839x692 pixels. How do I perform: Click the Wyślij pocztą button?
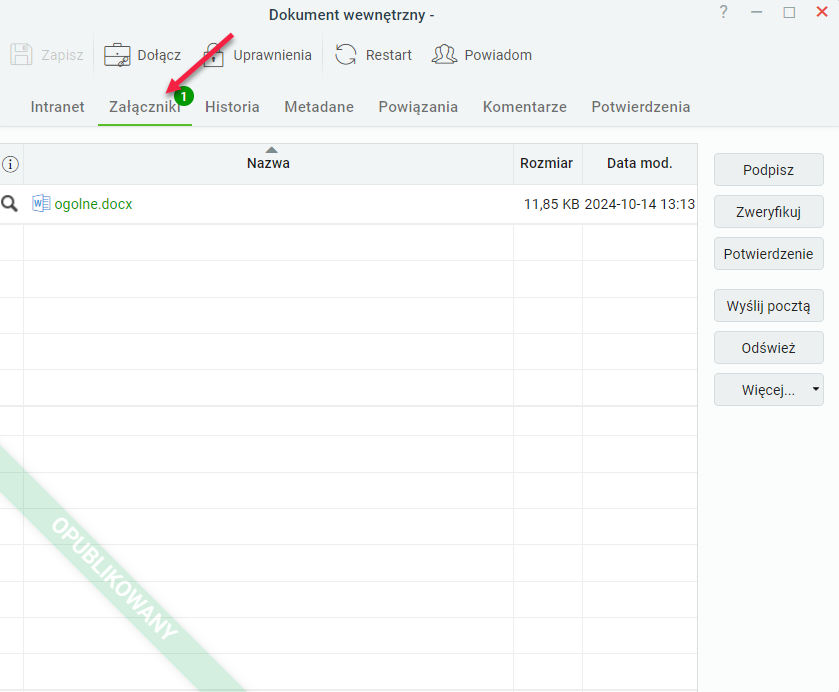tap(768, 306)
